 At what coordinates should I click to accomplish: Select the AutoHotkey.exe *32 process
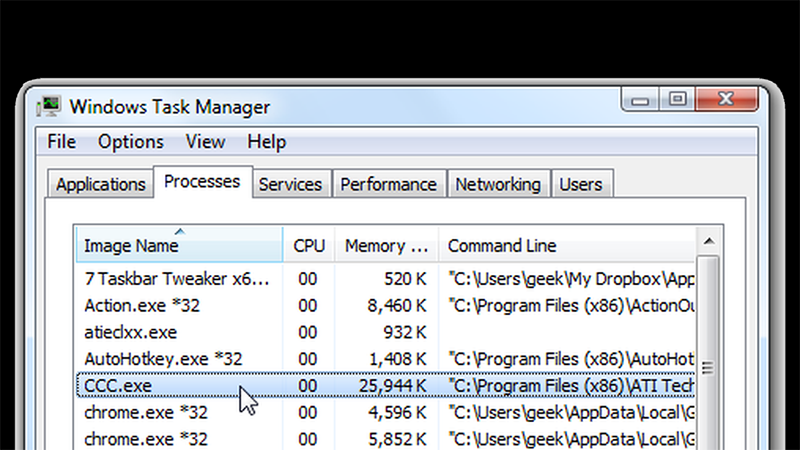coord(163,358)
